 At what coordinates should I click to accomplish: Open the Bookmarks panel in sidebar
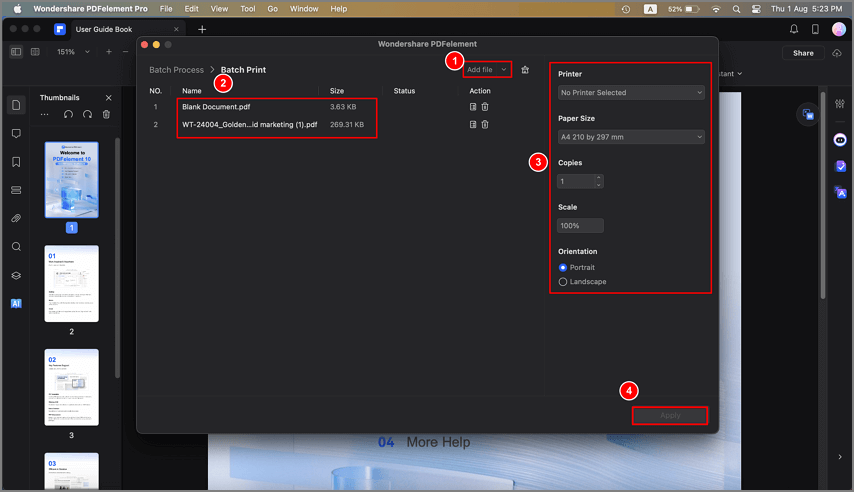point(16,162)
